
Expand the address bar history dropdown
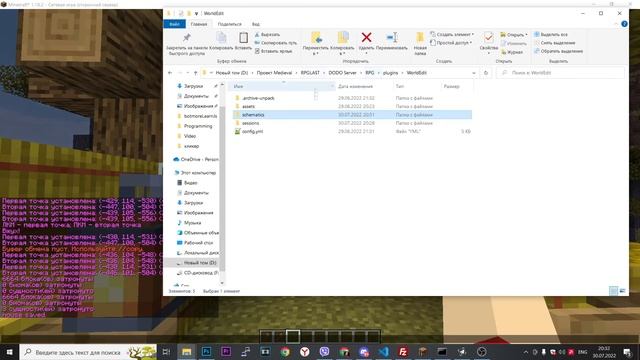point(473,73)
